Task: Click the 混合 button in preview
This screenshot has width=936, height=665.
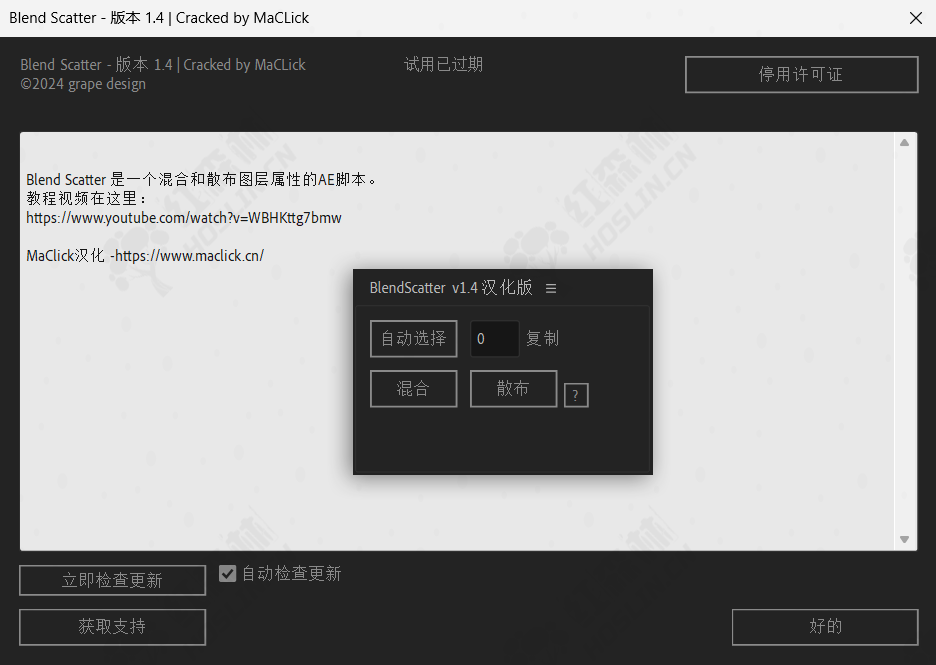Action: pos(414,389)
